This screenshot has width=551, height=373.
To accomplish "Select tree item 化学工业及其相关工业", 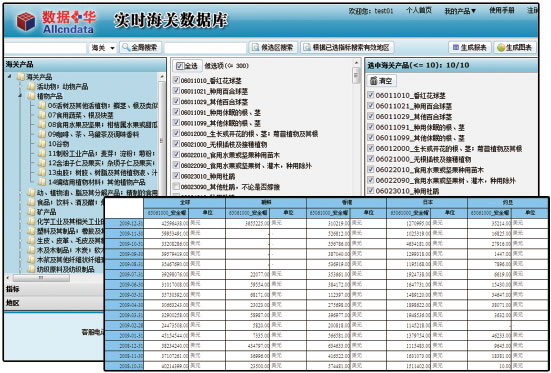I will point(70,221).
